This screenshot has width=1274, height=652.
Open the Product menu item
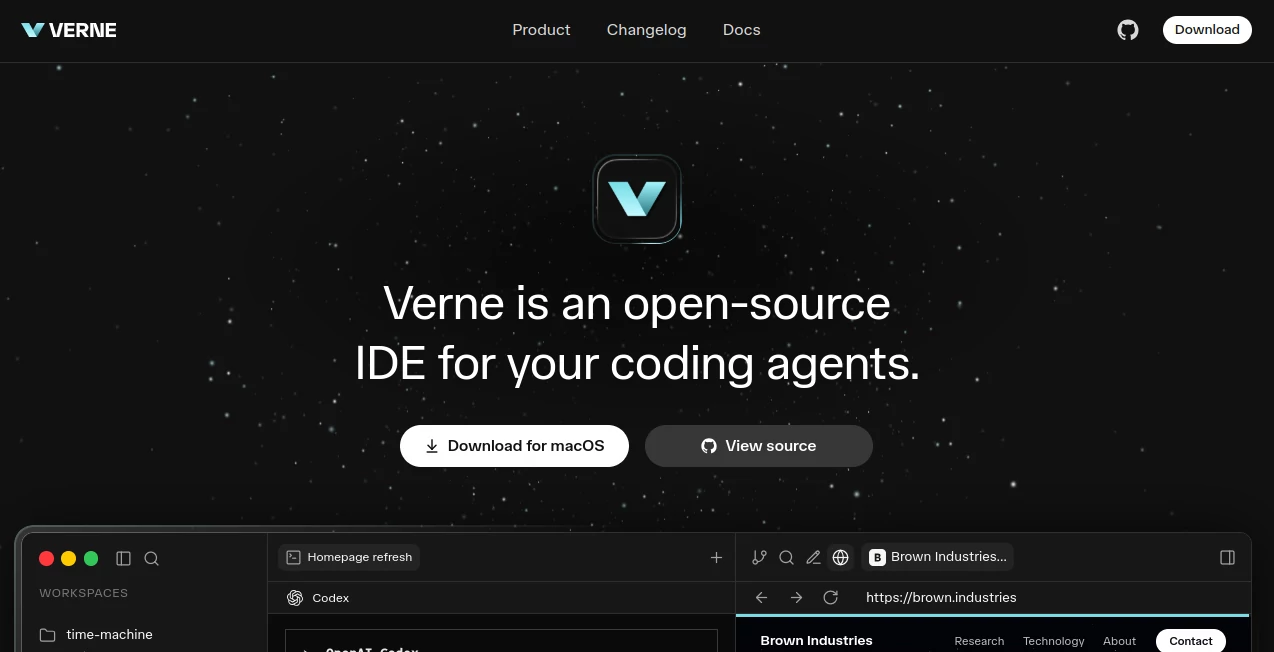pyautogui.click(x=541, y=30)
